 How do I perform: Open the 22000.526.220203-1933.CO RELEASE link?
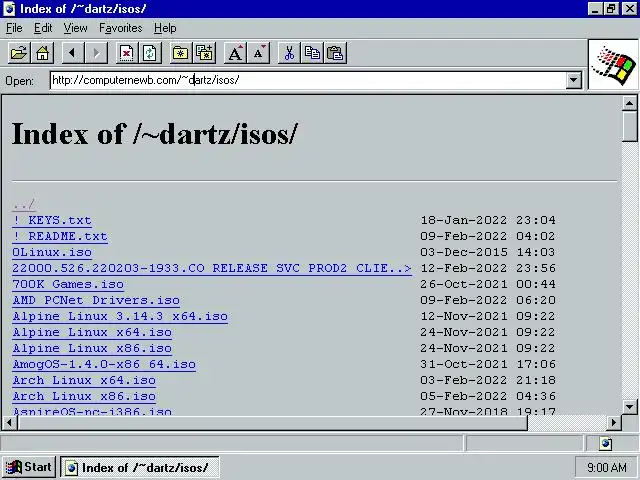tap(212, 268)
